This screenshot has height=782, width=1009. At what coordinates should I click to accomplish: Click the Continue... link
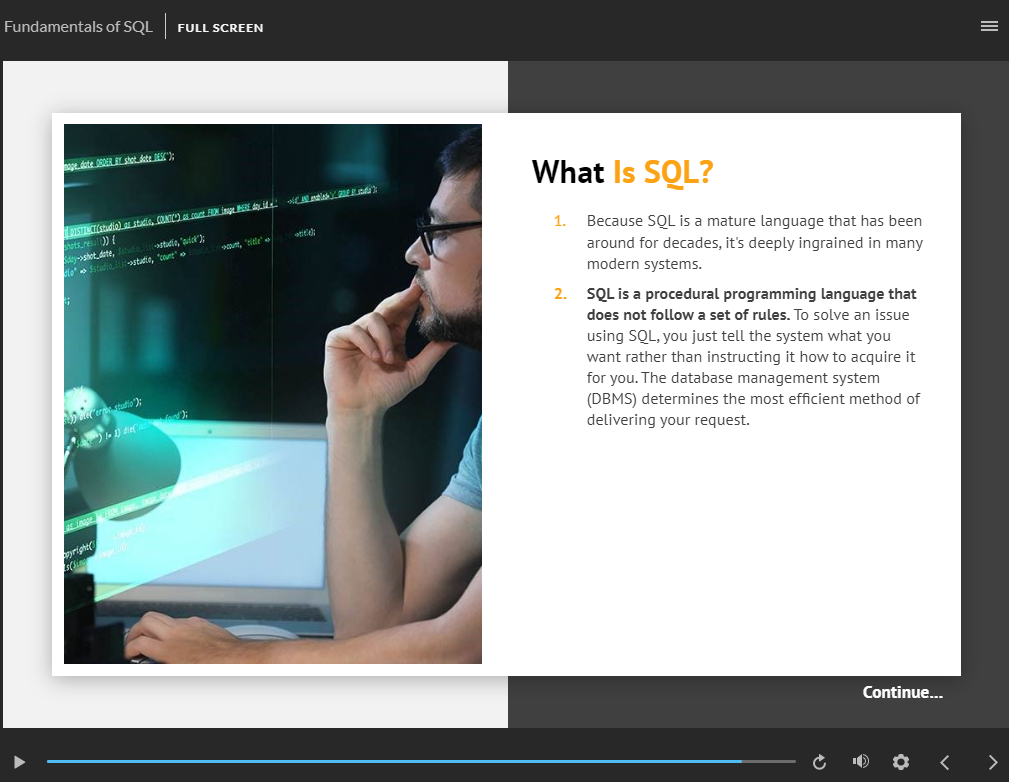(x=902, y=692)
